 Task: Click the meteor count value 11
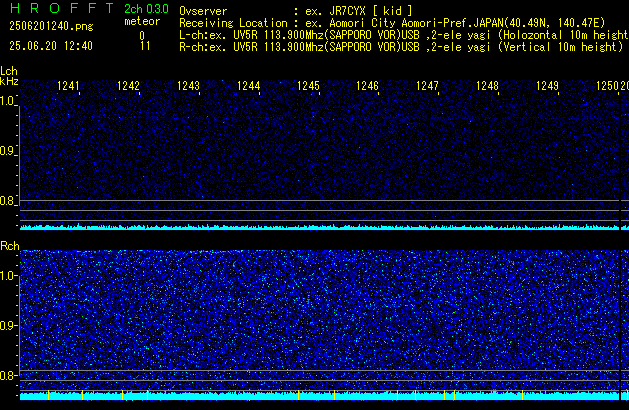145,46
